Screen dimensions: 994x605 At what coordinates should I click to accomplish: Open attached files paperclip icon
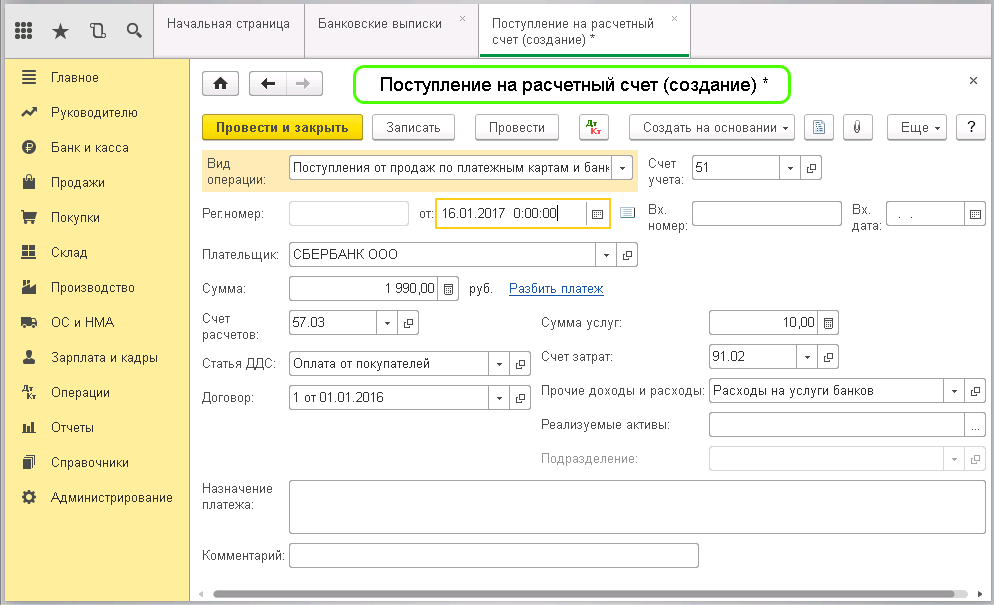(x=857, y=127)
